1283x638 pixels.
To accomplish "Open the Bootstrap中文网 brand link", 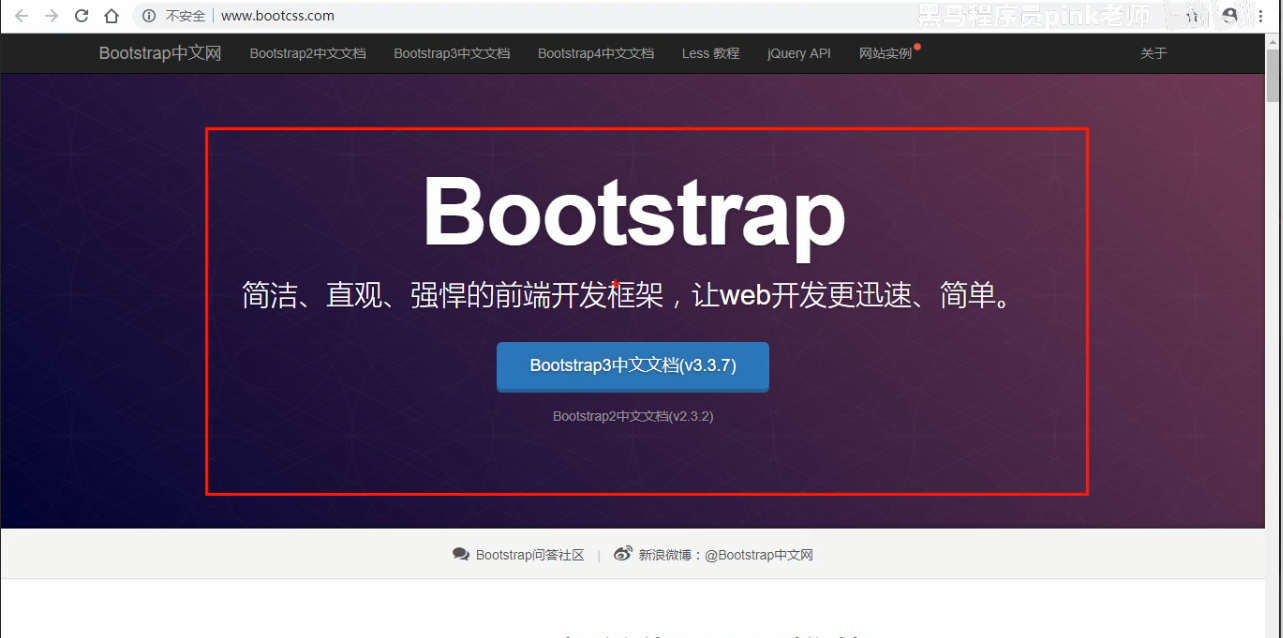I will [x=160, y=53].
